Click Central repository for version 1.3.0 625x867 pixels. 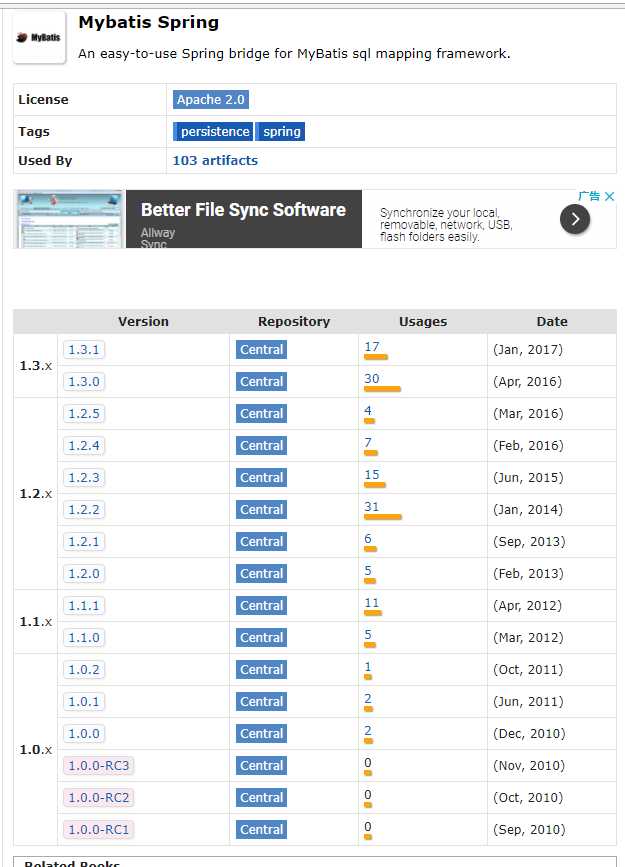click(261, 382)
